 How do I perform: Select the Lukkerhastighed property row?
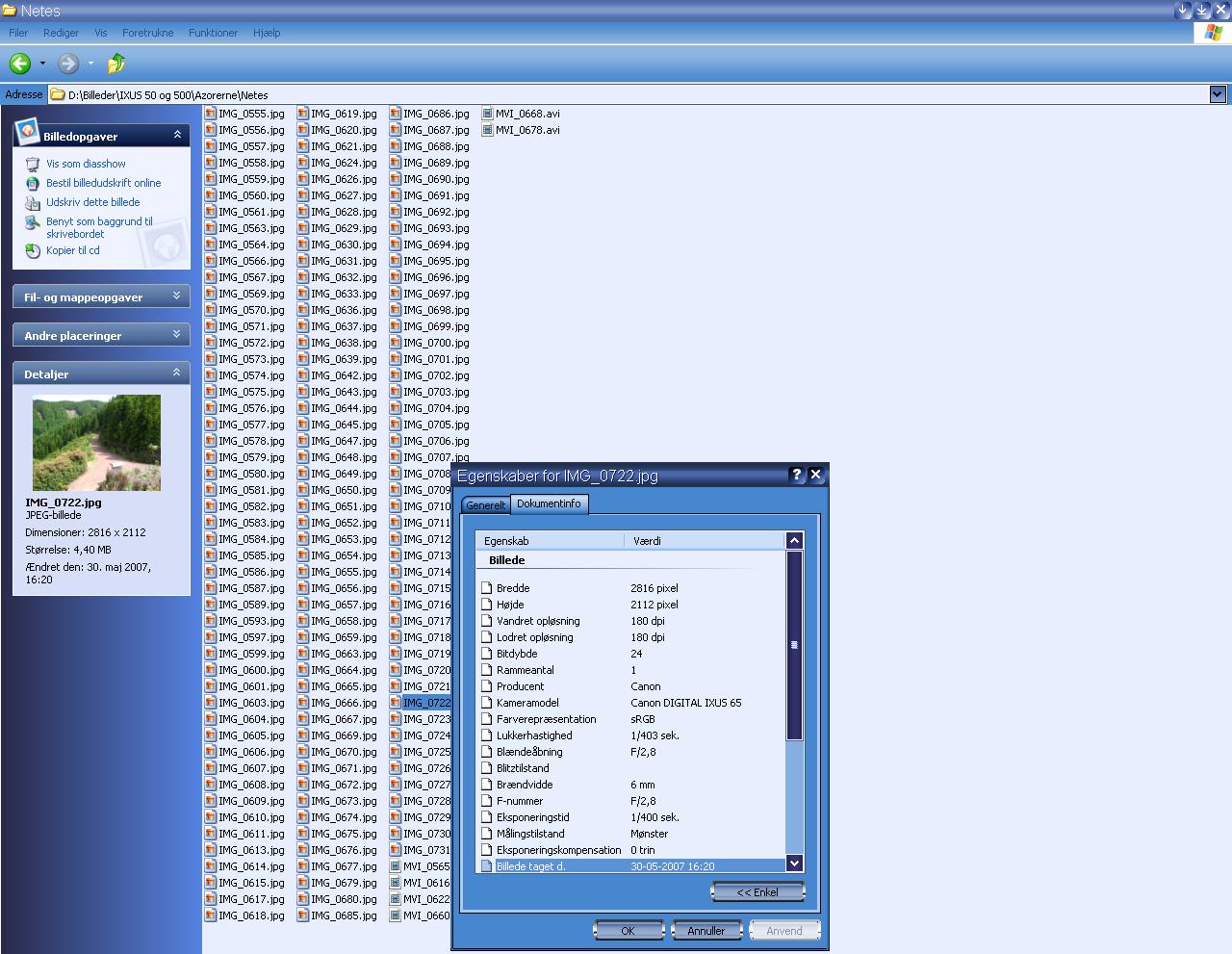[631, 735]
